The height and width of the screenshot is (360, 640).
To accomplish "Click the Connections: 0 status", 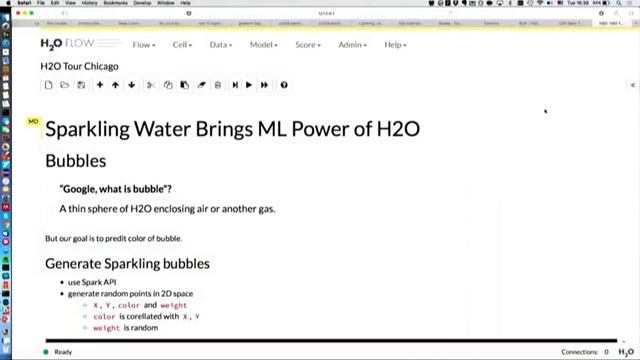I will coord(584,352).
